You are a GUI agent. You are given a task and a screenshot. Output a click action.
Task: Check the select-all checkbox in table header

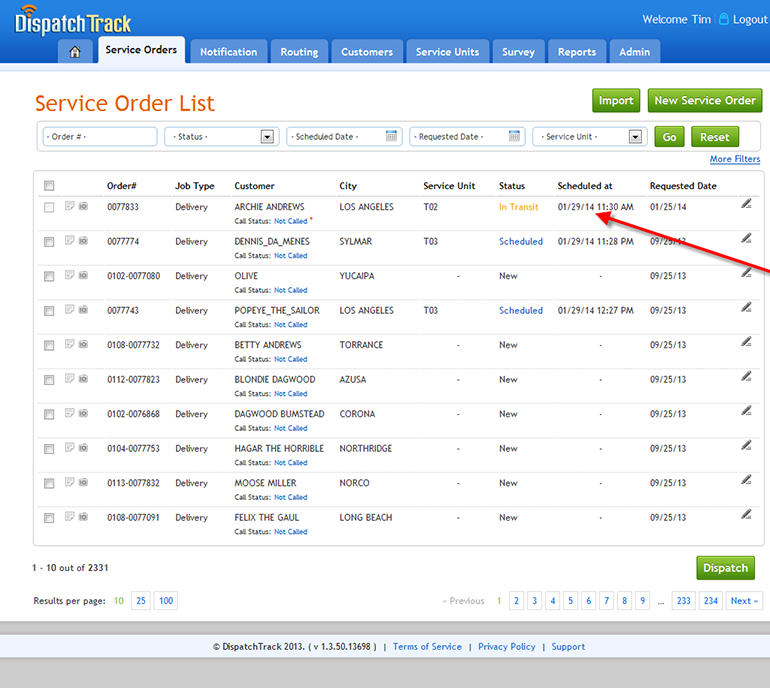pyautogui.click(x=49, y=185)
